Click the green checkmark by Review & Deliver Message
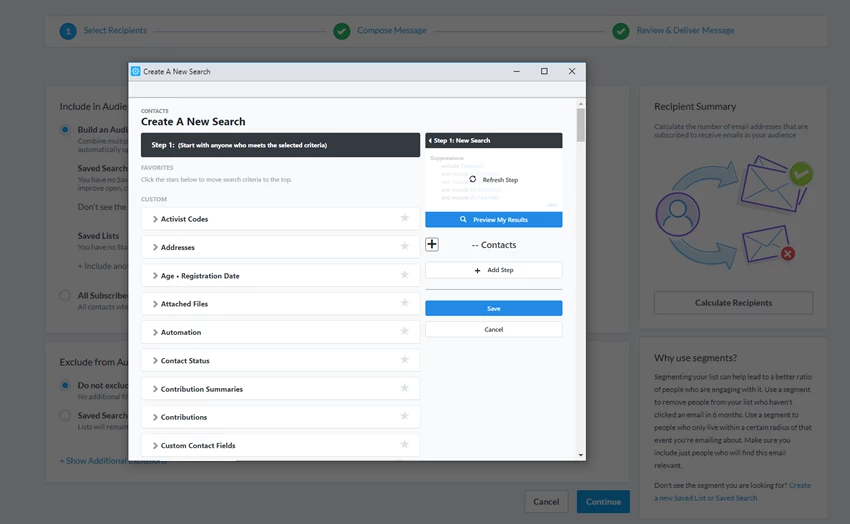Viewport: 850px width, 524px height. pyautogui.click(x=621, y=31)
